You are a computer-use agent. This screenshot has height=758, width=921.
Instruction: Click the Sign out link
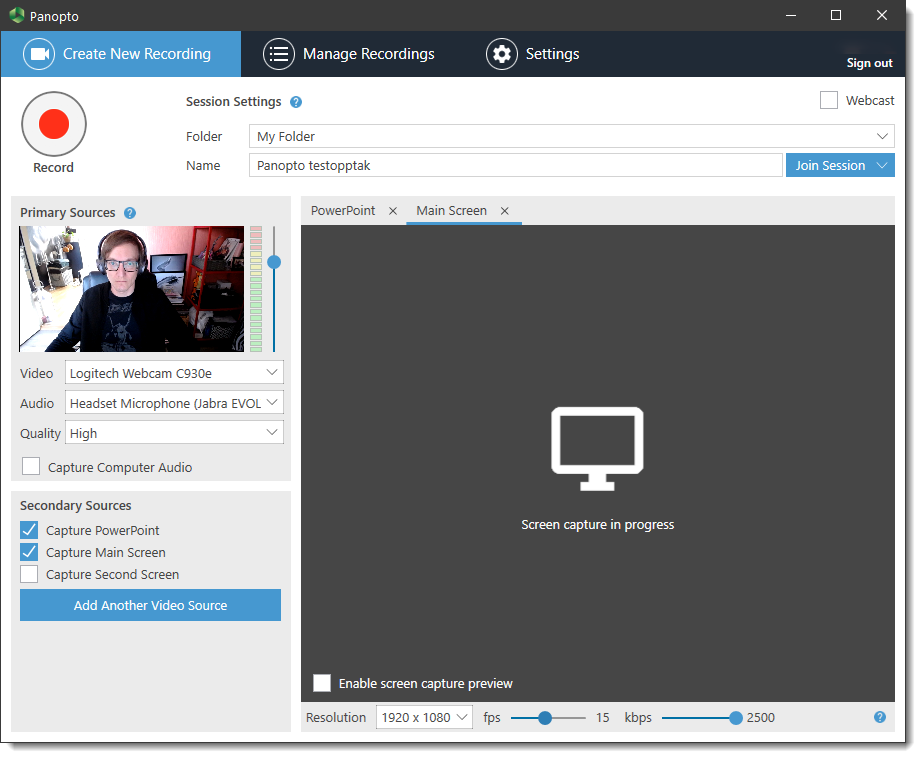coord(869,63)
